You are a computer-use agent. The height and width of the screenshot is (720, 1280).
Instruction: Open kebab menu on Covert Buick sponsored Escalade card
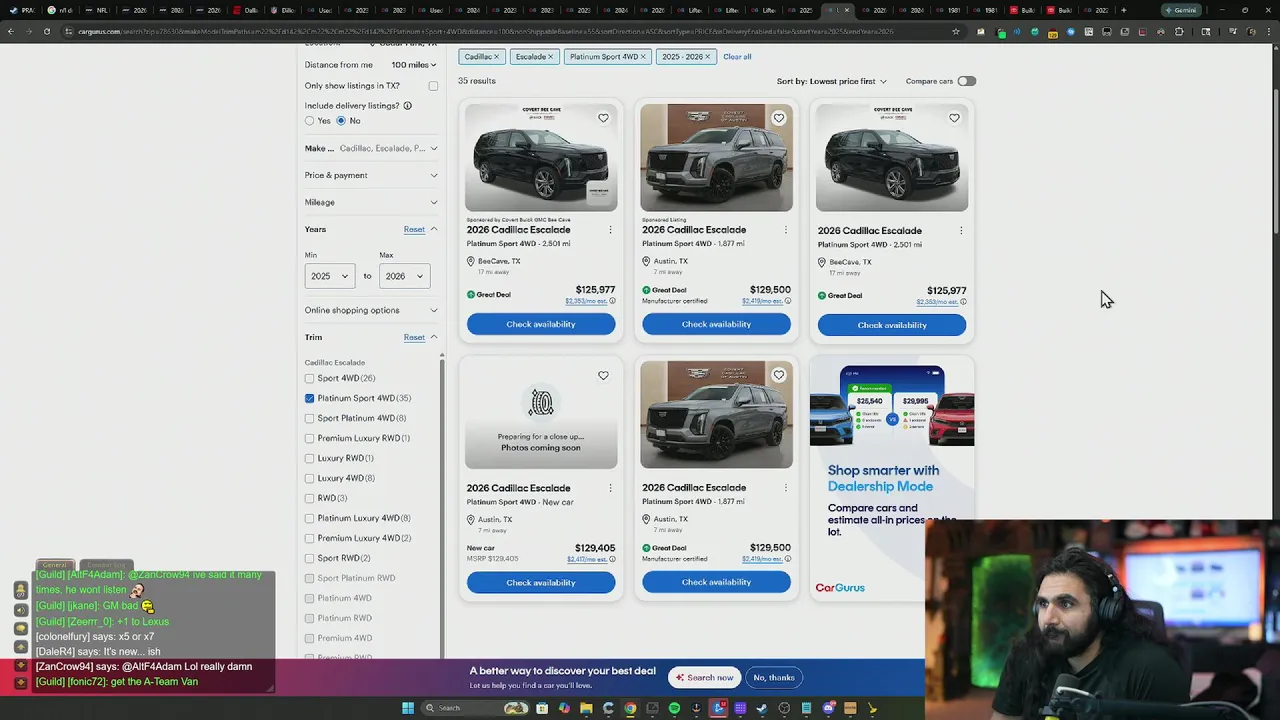(x=610, y=230)
